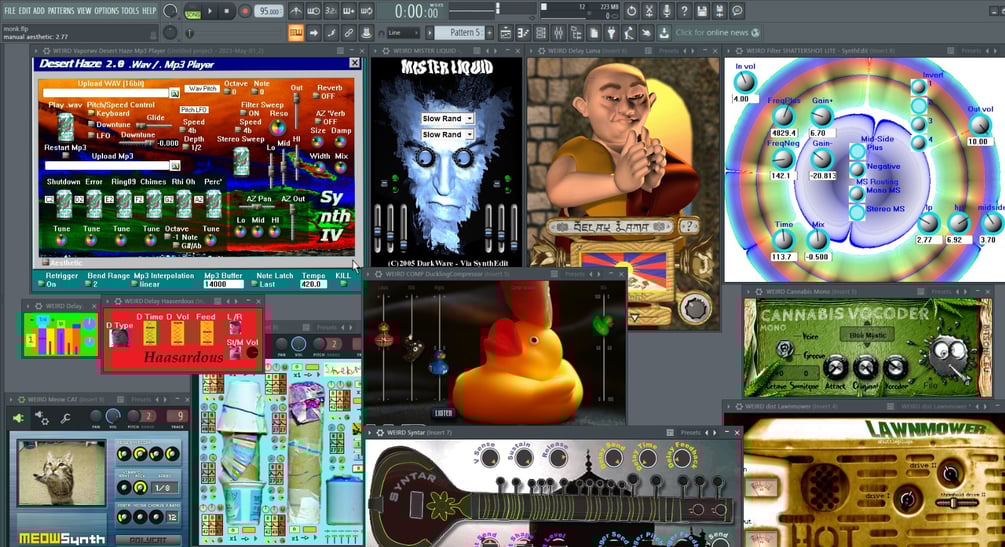The image size is (1005, 547).
Task: Trigger the Shutdown soda can sample
Action: (64, 205)
